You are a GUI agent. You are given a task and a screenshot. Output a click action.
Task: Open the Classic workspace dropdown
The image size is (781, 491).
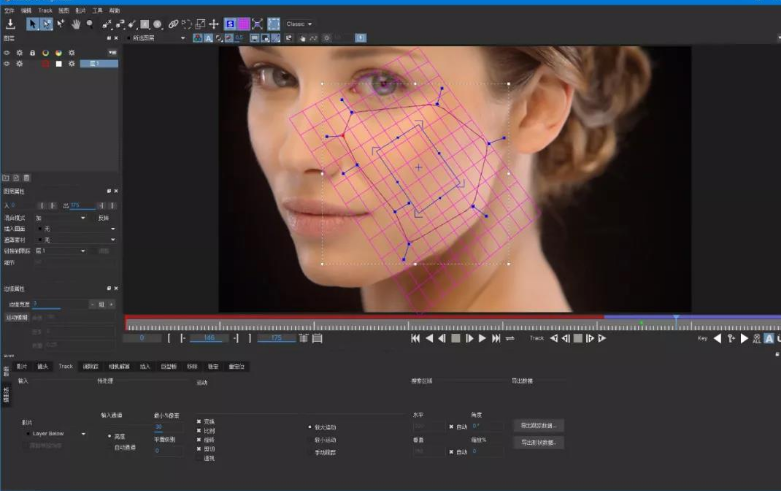click(299, 24)
